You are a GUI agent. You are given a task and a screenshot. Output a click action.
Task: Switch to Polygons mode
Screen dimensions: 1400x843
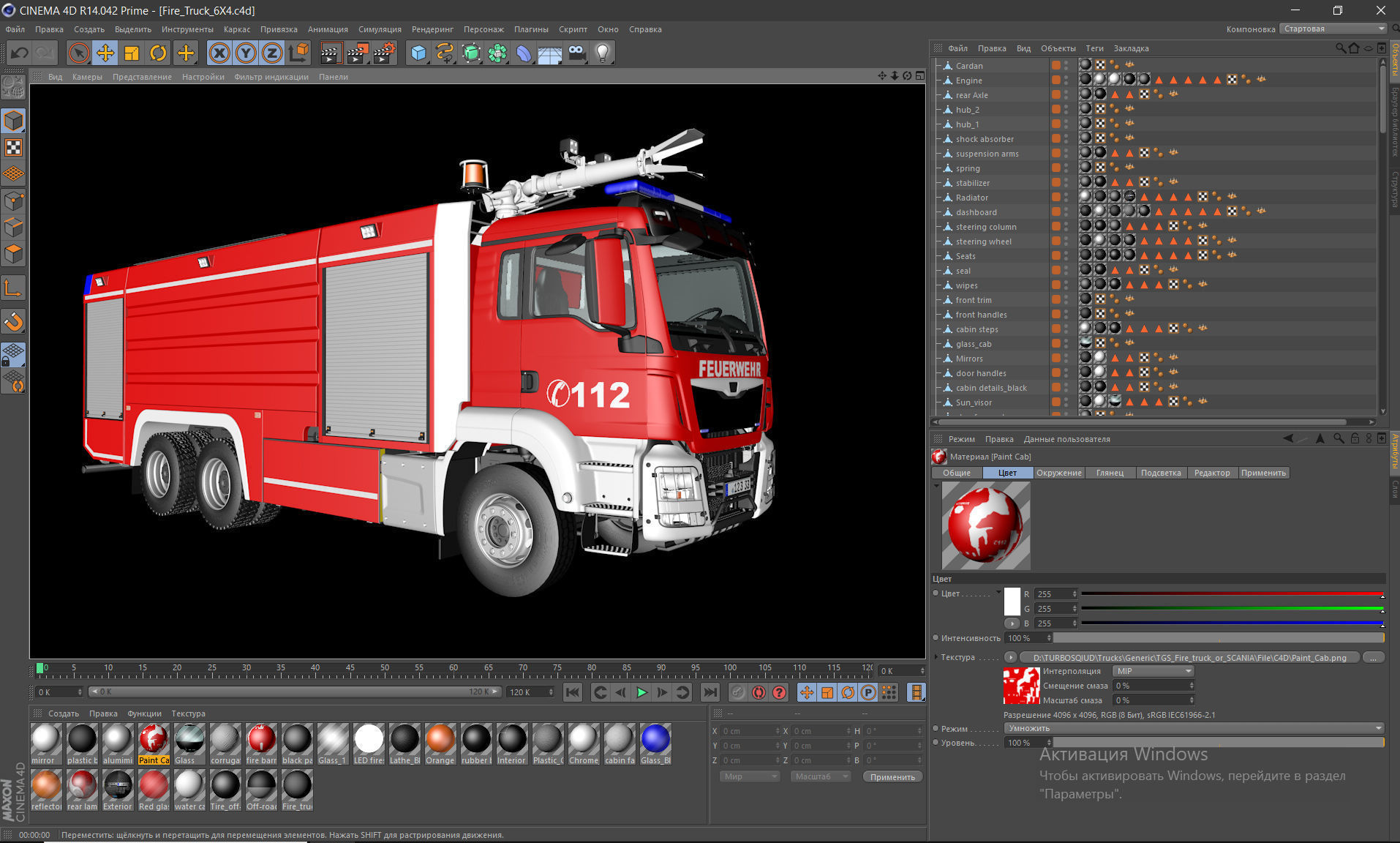pos(13,254)
